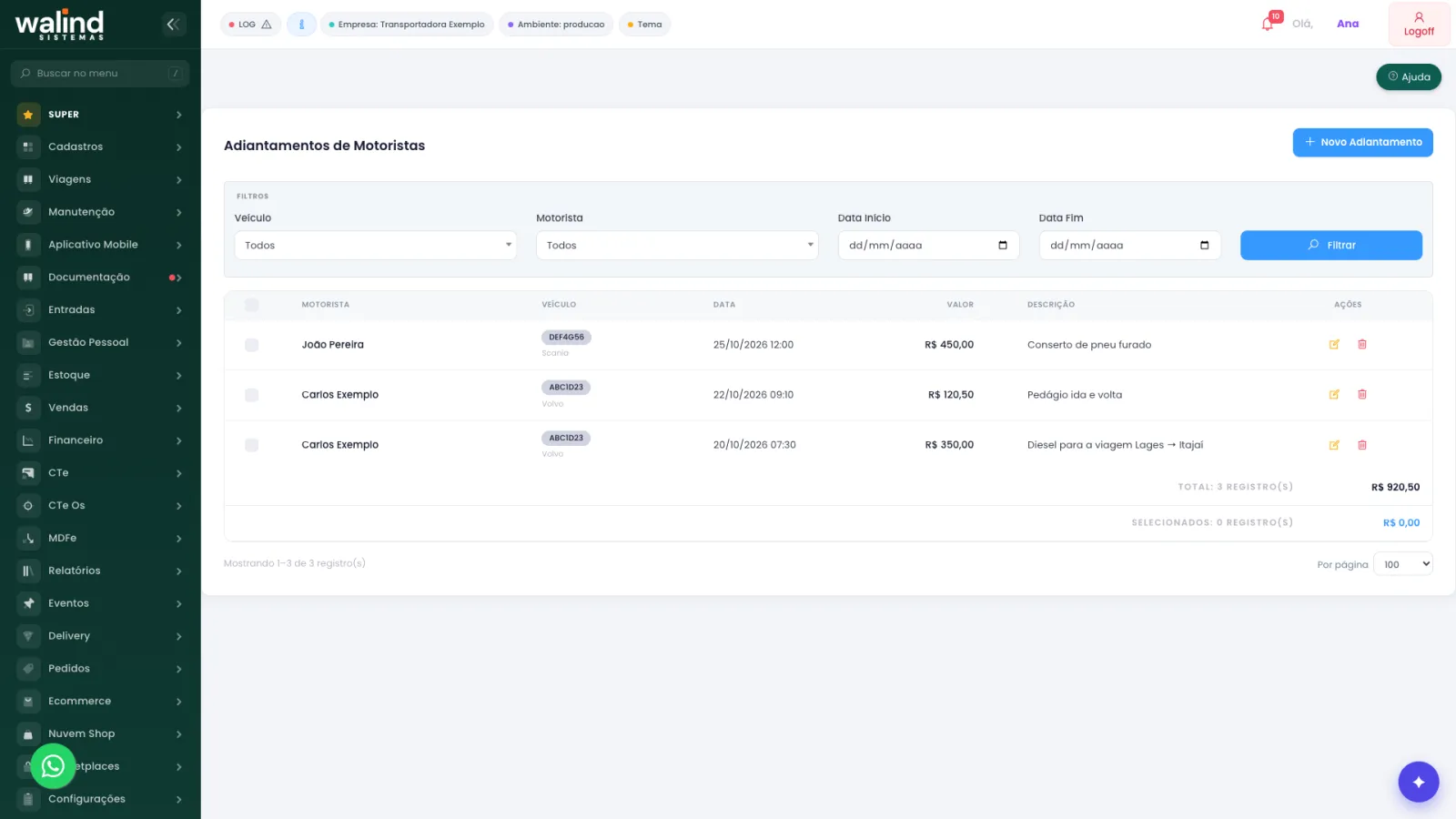Check the 22/10/2026 Carlos Exemplo row checkbox
Screen dimensions: 1456x819
click(252, 395)
